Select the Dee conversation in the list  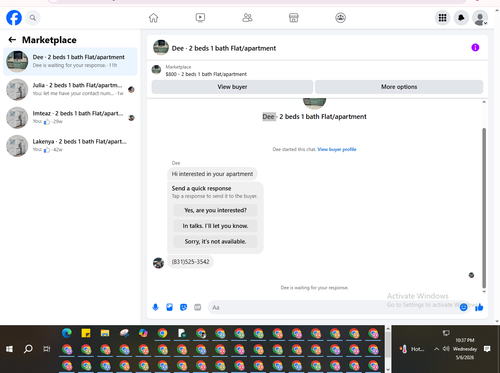70,61
